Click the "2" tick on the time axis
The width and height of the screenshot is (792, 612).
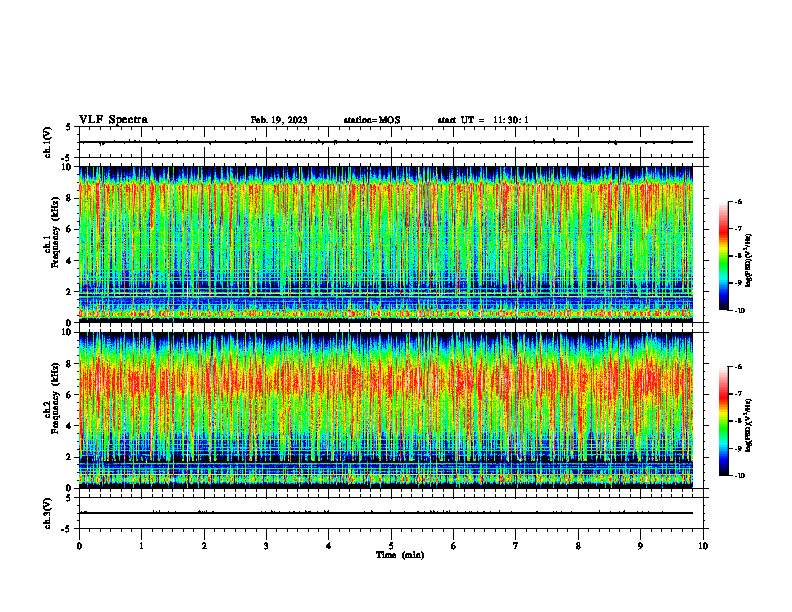[x=204, y=546]
